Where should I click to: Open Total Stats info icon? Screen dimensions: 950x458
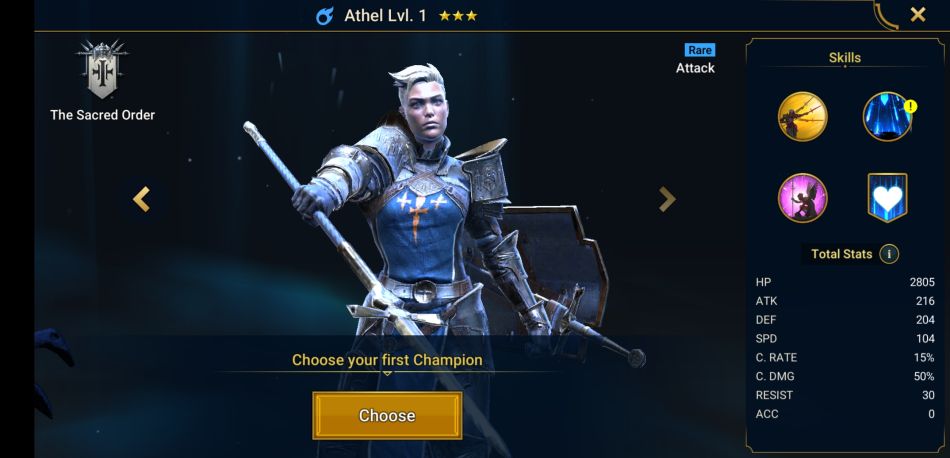pyautogui.click(x=889, y=254)
